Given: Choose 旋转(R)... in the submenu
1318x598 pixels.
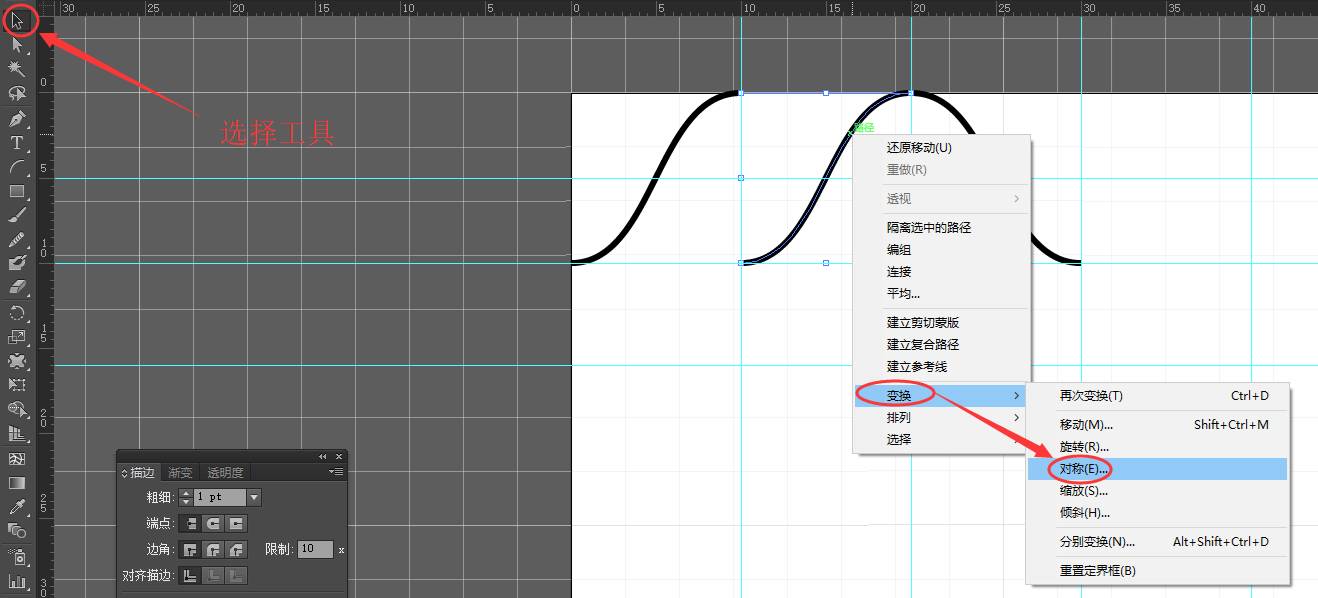Looking at the screenshot, I should point(1157,446).
